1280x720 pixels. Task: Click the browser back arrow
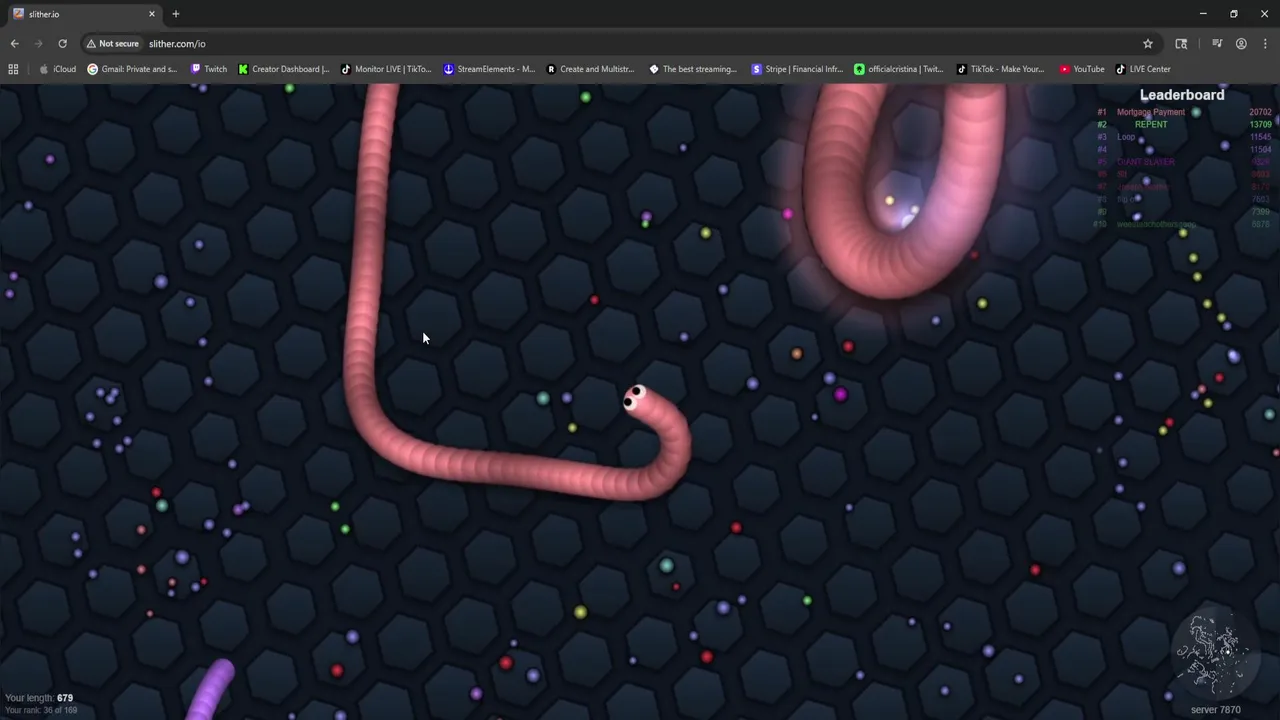click(14, 44)
